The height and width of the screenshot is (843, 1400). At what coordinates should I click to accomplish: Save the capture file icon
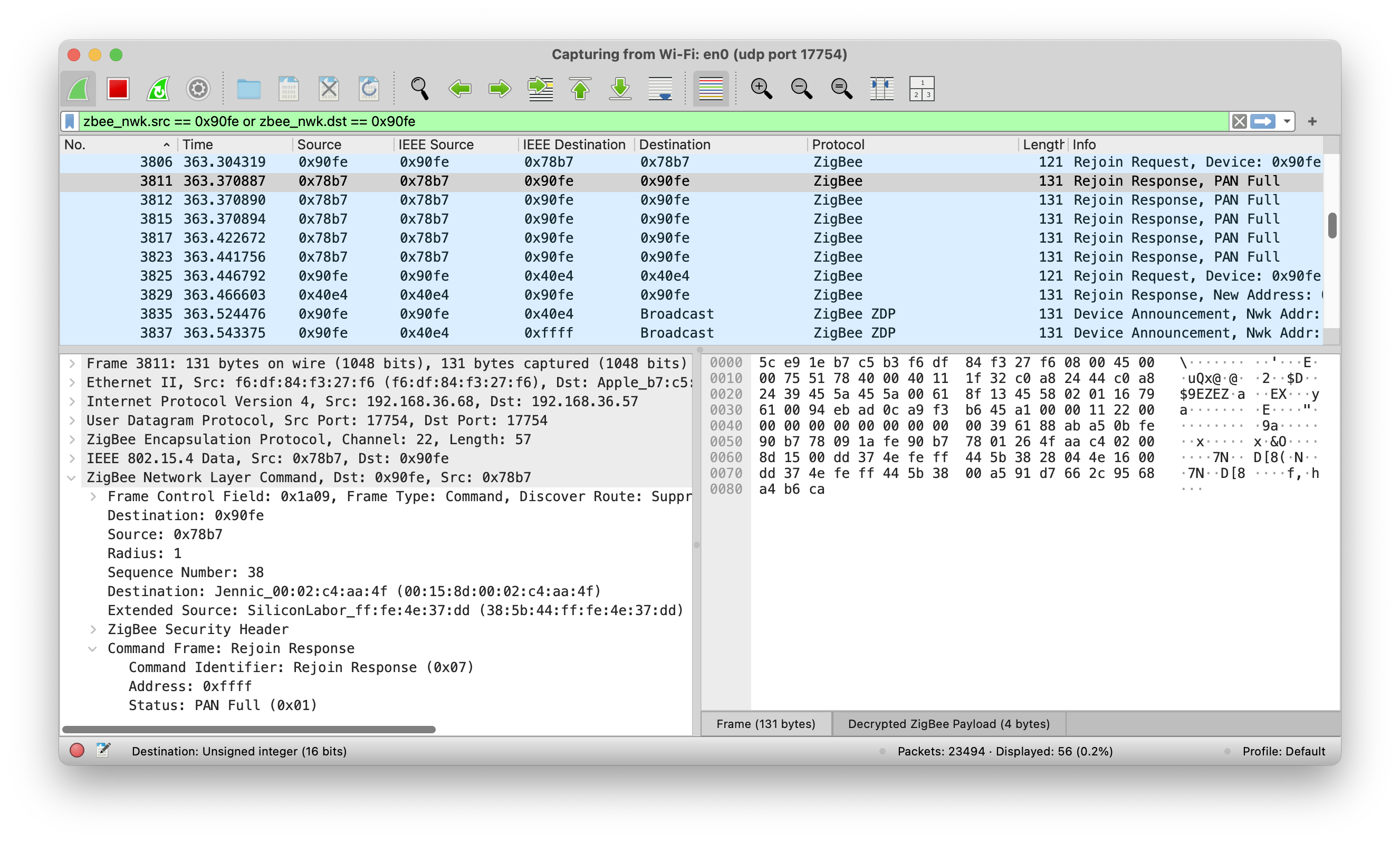coord(289,89)
